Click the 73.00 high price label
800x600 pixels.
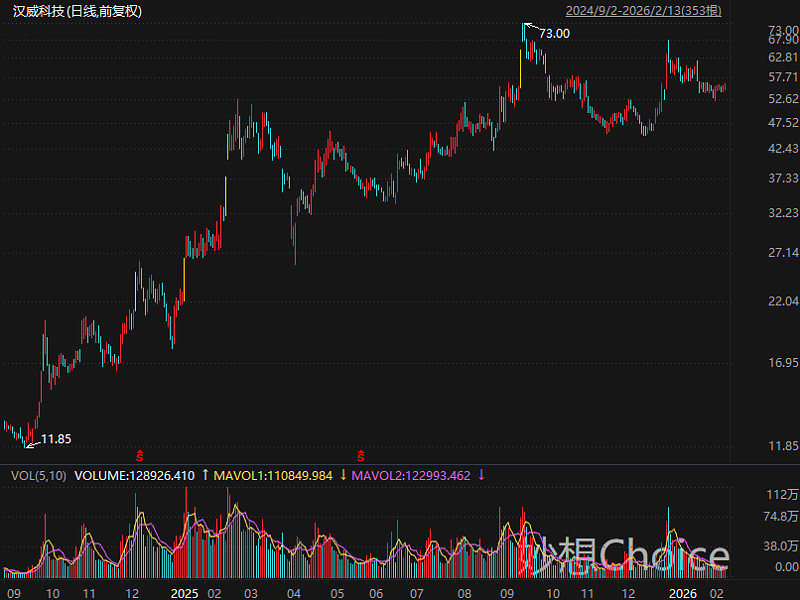tap(555, 34)
